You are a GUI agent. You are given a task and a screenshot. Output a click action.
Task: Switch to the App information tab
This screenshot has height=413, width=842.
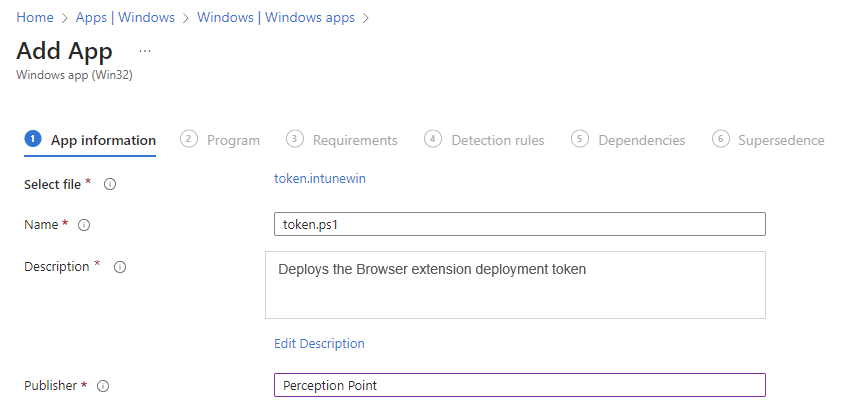tap(103, 140)
